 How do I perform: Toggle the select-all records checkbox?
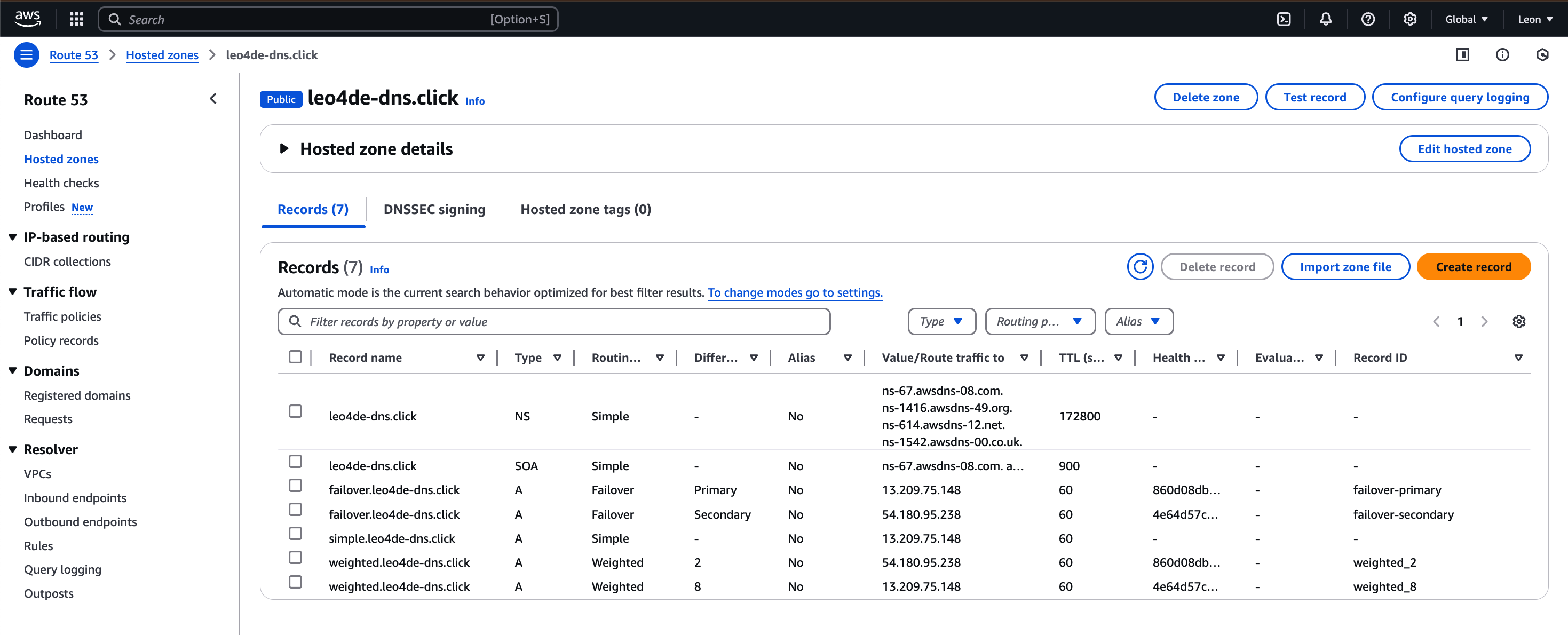(295, 357)
